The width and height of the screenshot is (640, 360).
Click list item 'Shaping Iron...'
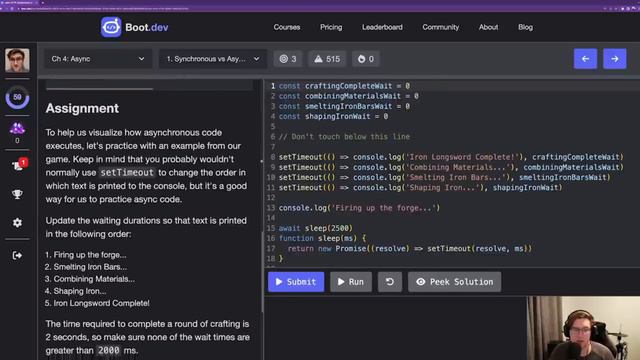tap(80, 291)
